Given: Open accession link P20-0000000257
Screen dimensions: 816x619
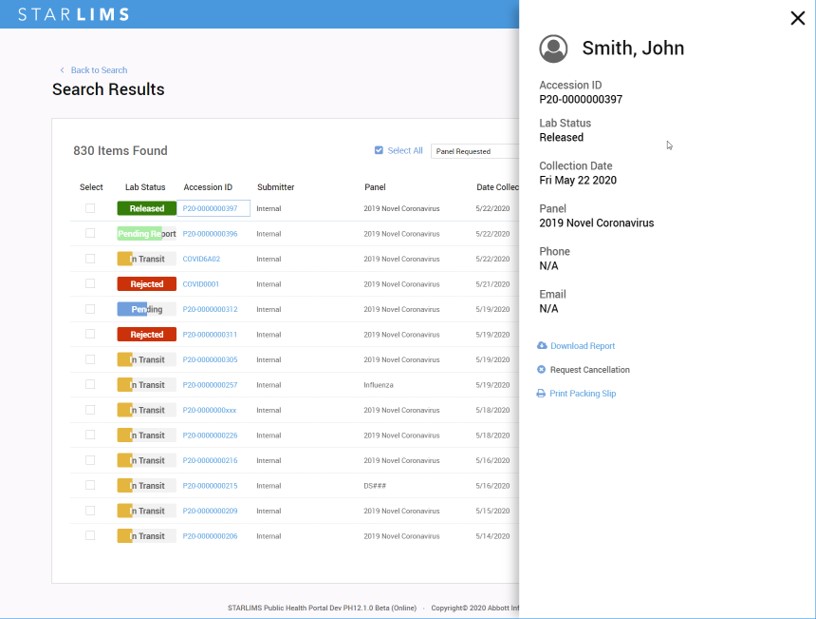Looking at the screenshot, I should point(210,385).
